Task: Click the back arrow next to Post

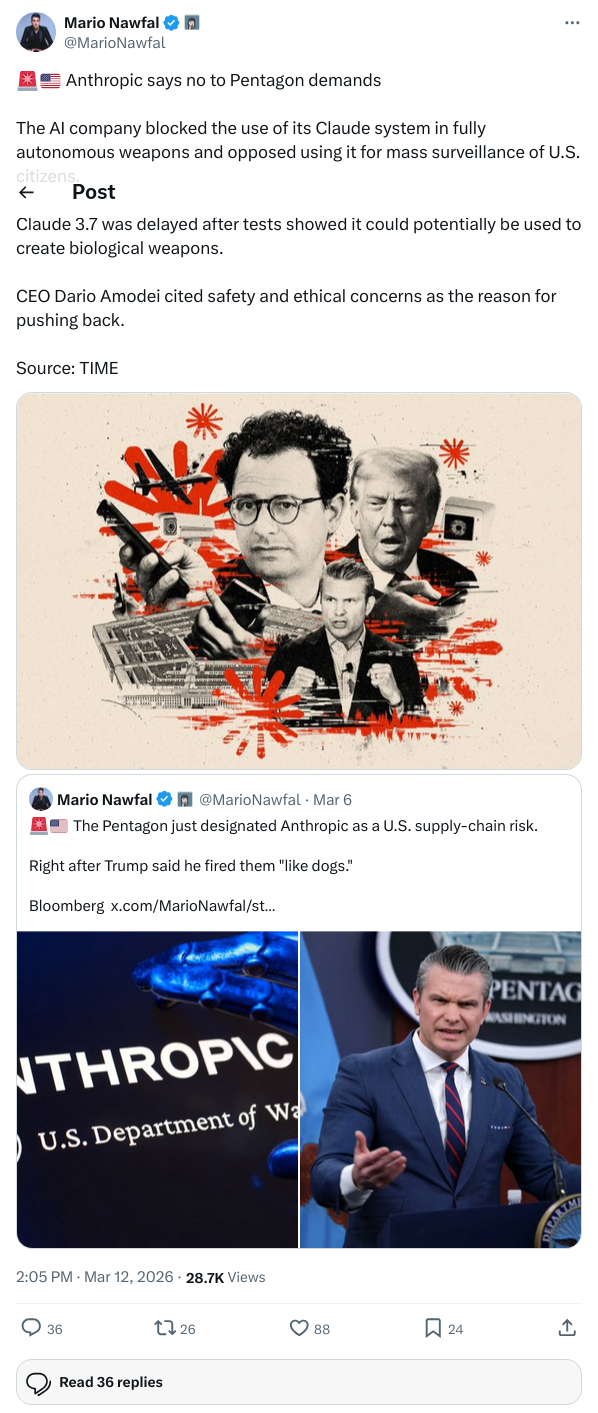Action: coord(27,192)
